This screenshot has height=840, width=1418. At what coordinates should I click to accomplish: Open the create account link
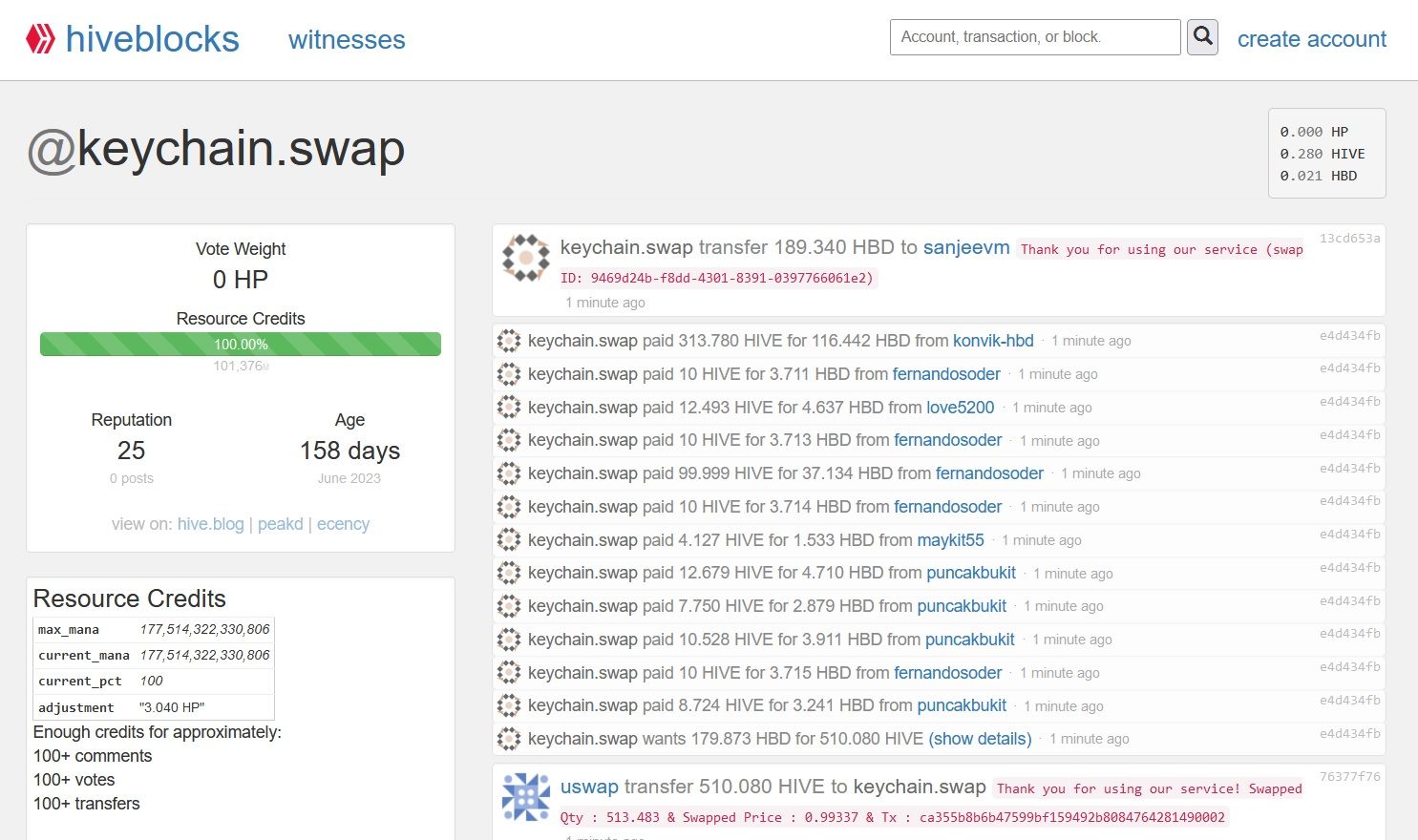coord(1312,39)
